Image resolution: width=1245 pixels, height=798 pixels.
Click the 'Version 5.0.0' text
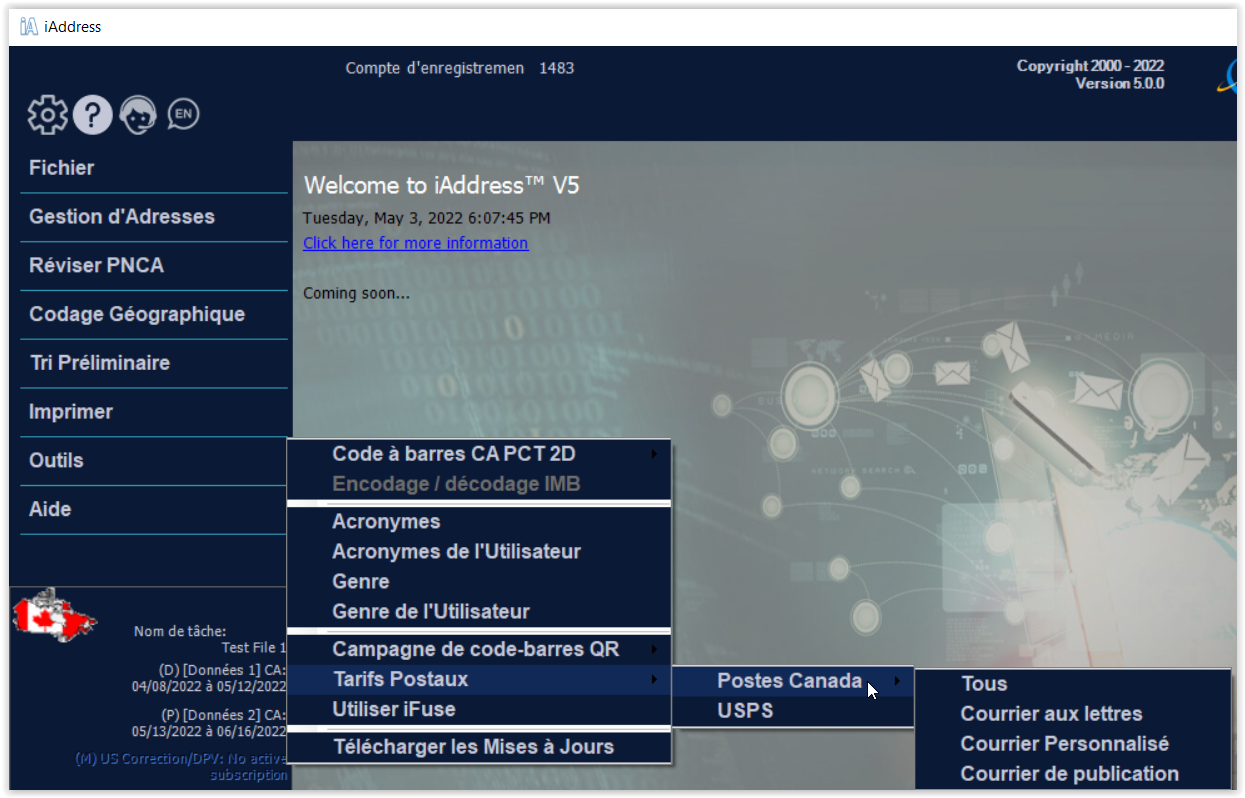tap(1120, 84)
